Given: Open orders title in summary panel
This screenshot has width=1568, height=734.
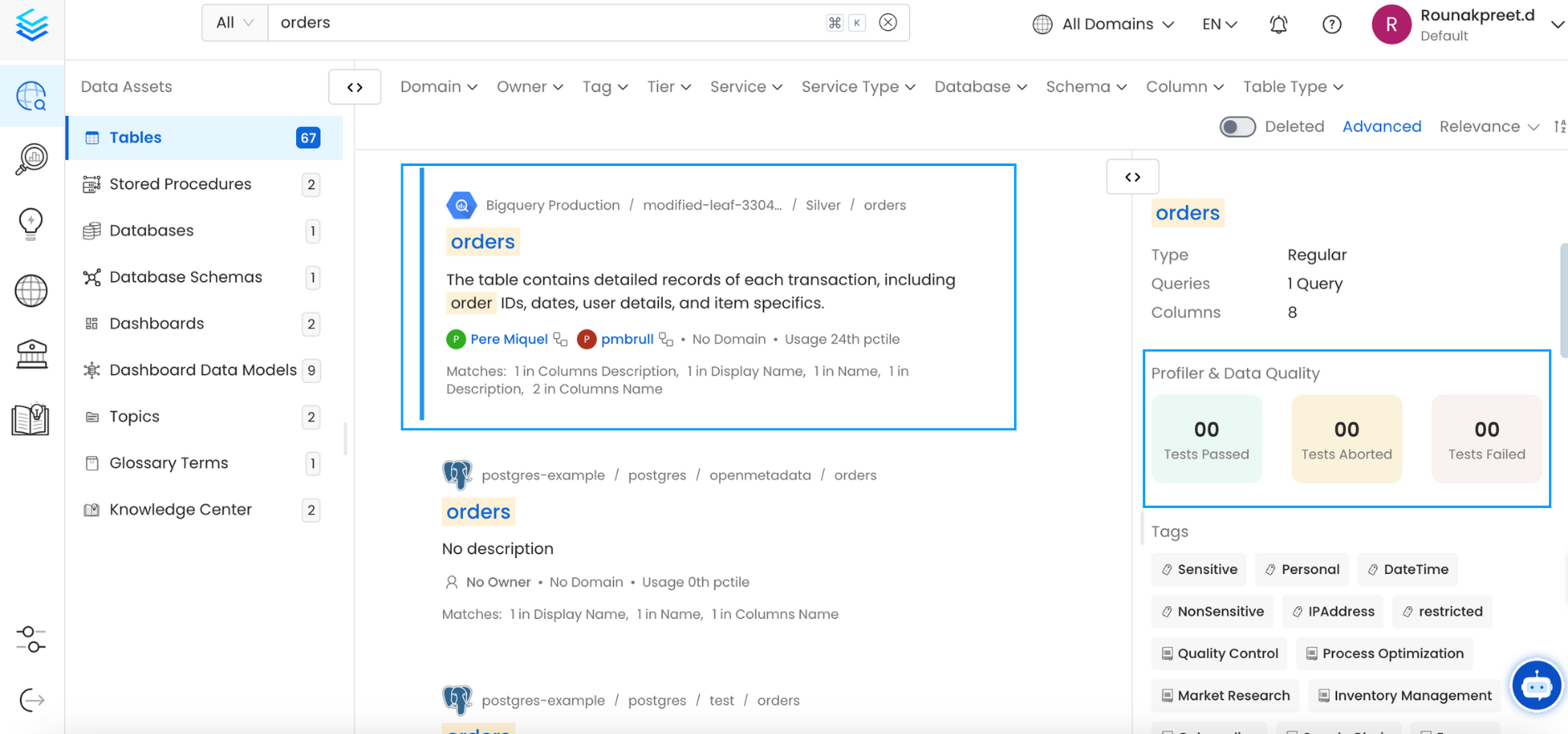Looking at the screenshot, I should [x=1188, y=214].
